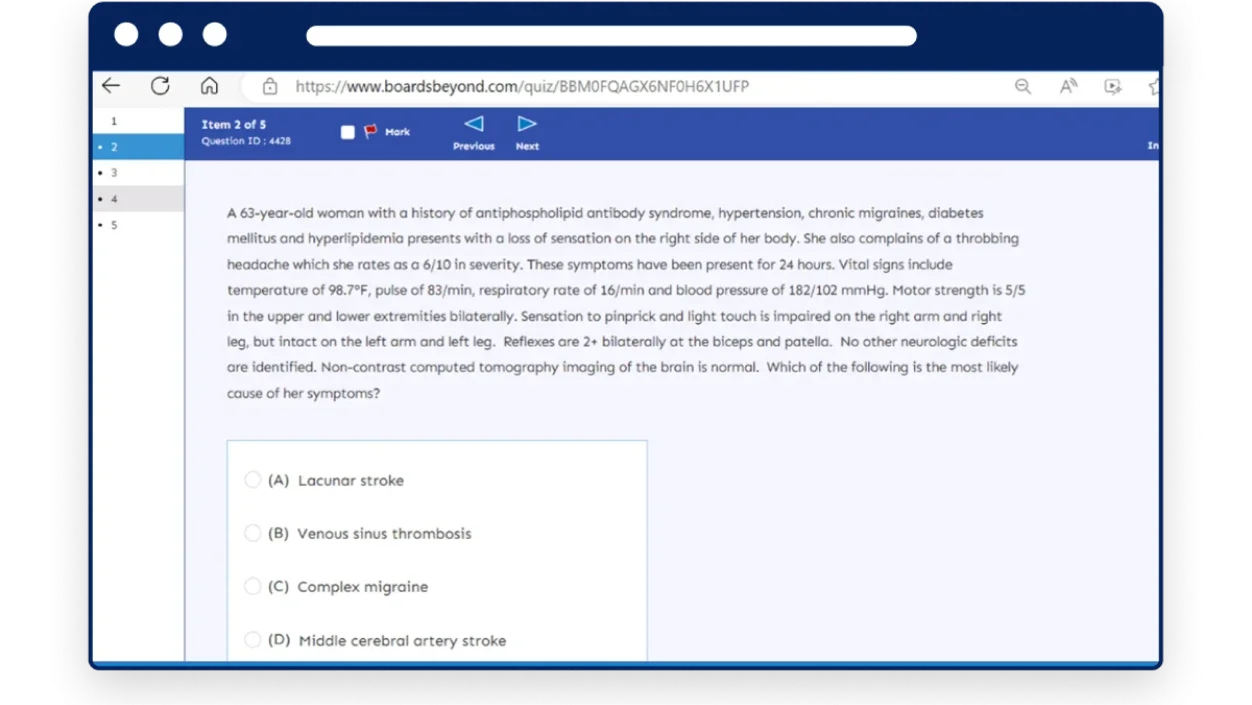Click the red flag Mark icon
The image size is (1252, 705).
click(371, 131)
